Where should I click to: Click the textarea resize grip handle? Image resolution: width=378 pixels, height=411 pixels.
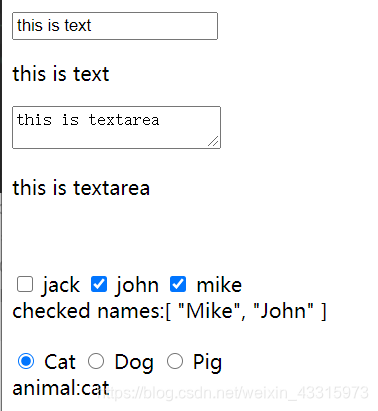click(213, 141)
